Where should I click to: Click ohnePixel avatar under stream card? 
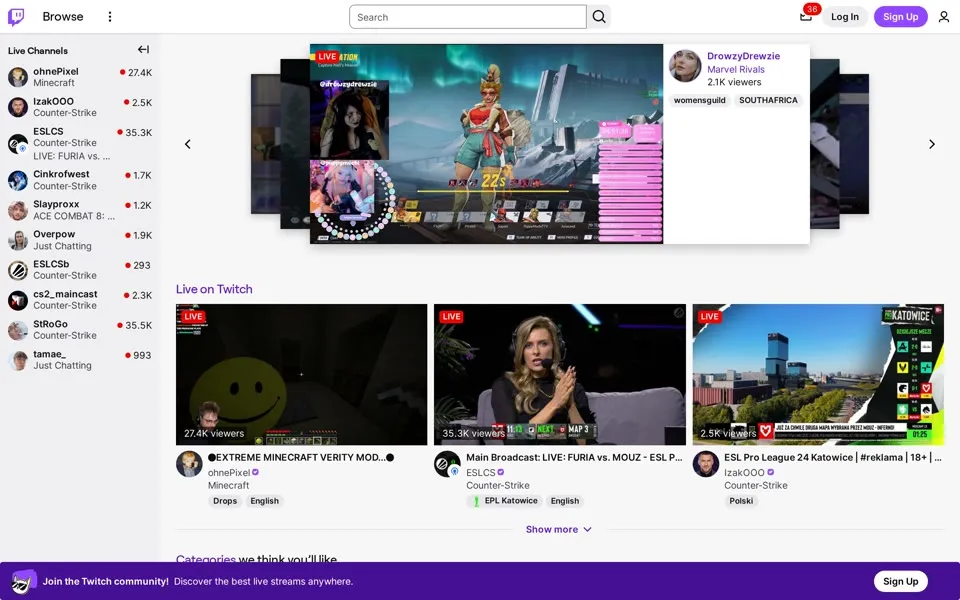(189, 464)
